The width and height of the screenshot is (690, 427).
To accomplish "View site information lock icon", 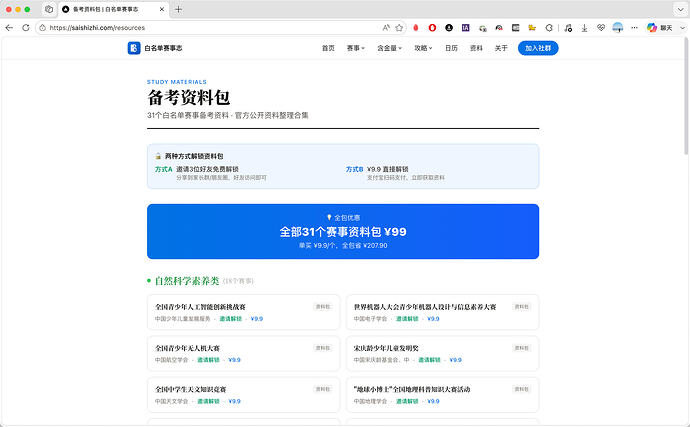I will pyautogui.click(x=42, y=28).
